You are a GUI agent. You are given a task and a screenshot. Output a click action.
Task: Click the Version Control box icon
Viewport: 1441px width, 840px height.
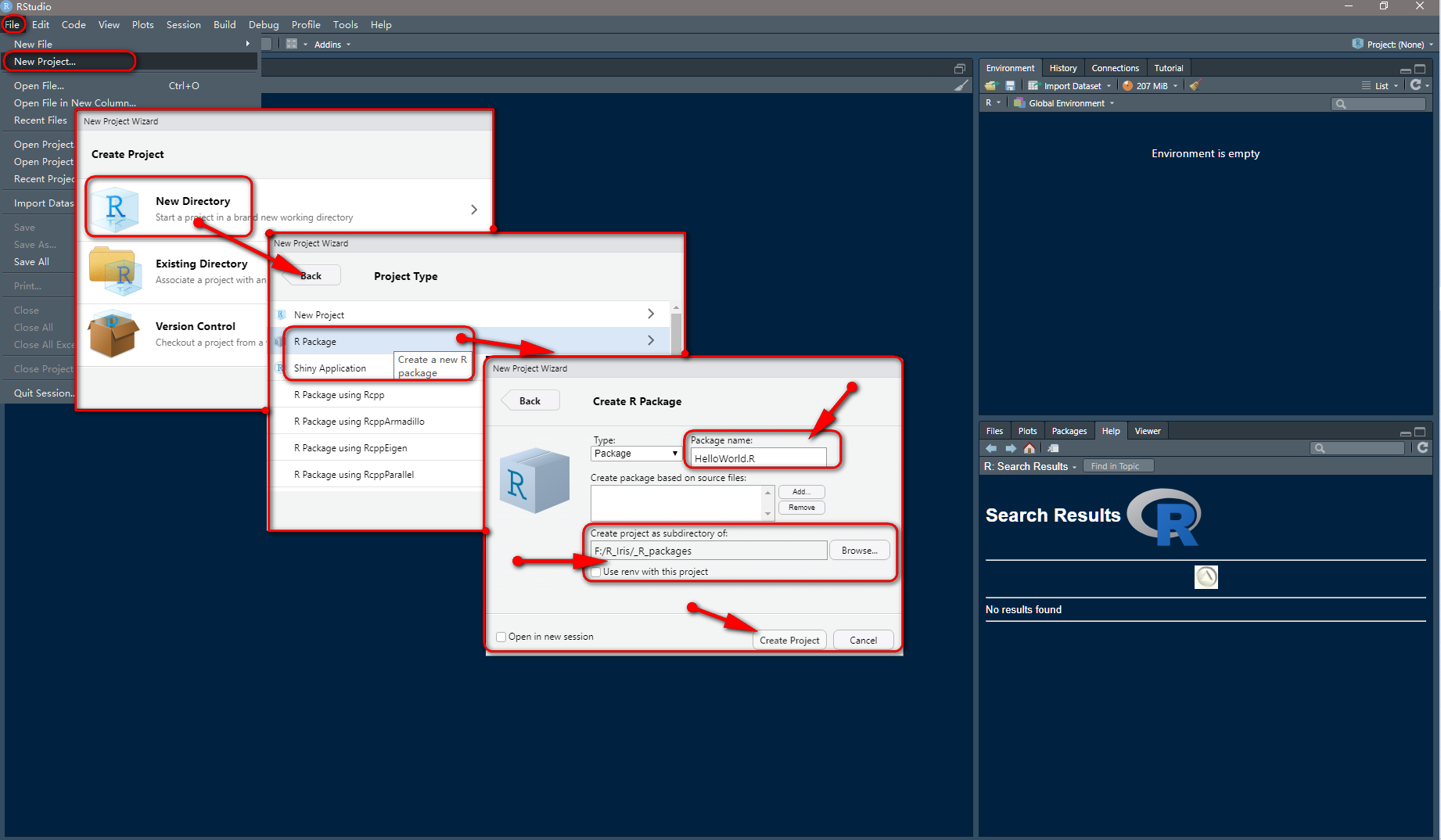[x=115, y=333]
